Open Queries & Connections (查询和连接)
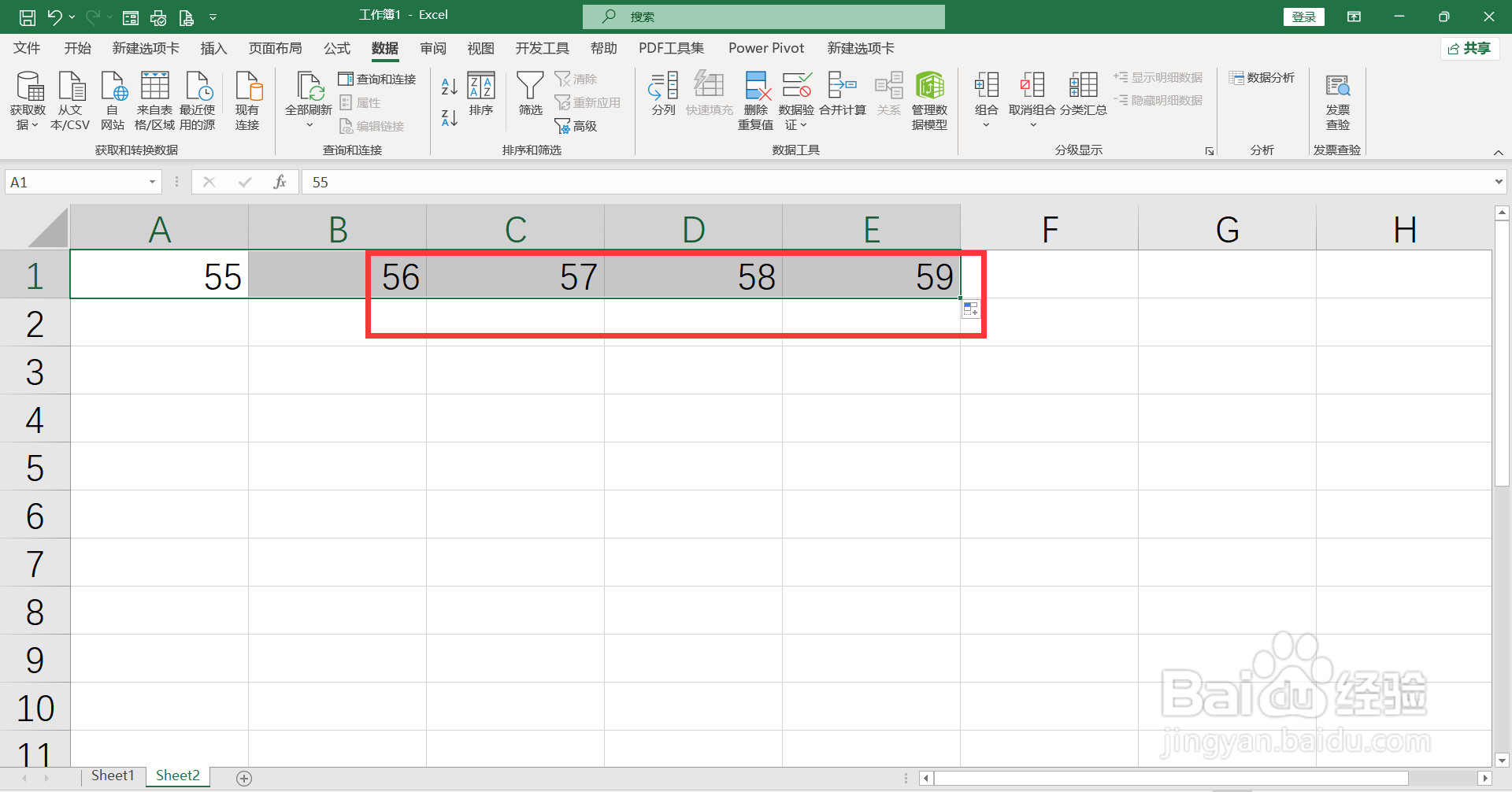The height and width of the screenshot is (792, 1512). [x=377, y=79]
